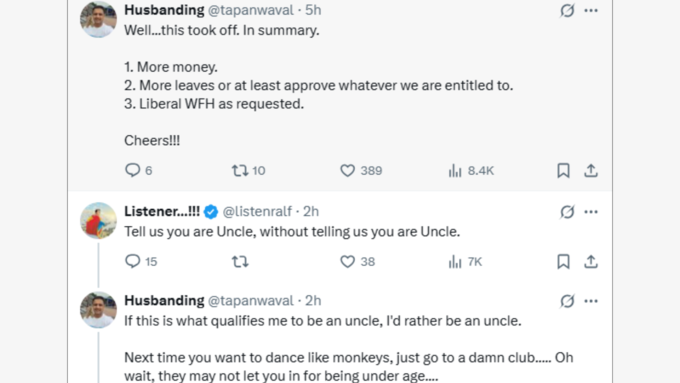Bookmark Husbanding's summary tweet

[563, 170]
